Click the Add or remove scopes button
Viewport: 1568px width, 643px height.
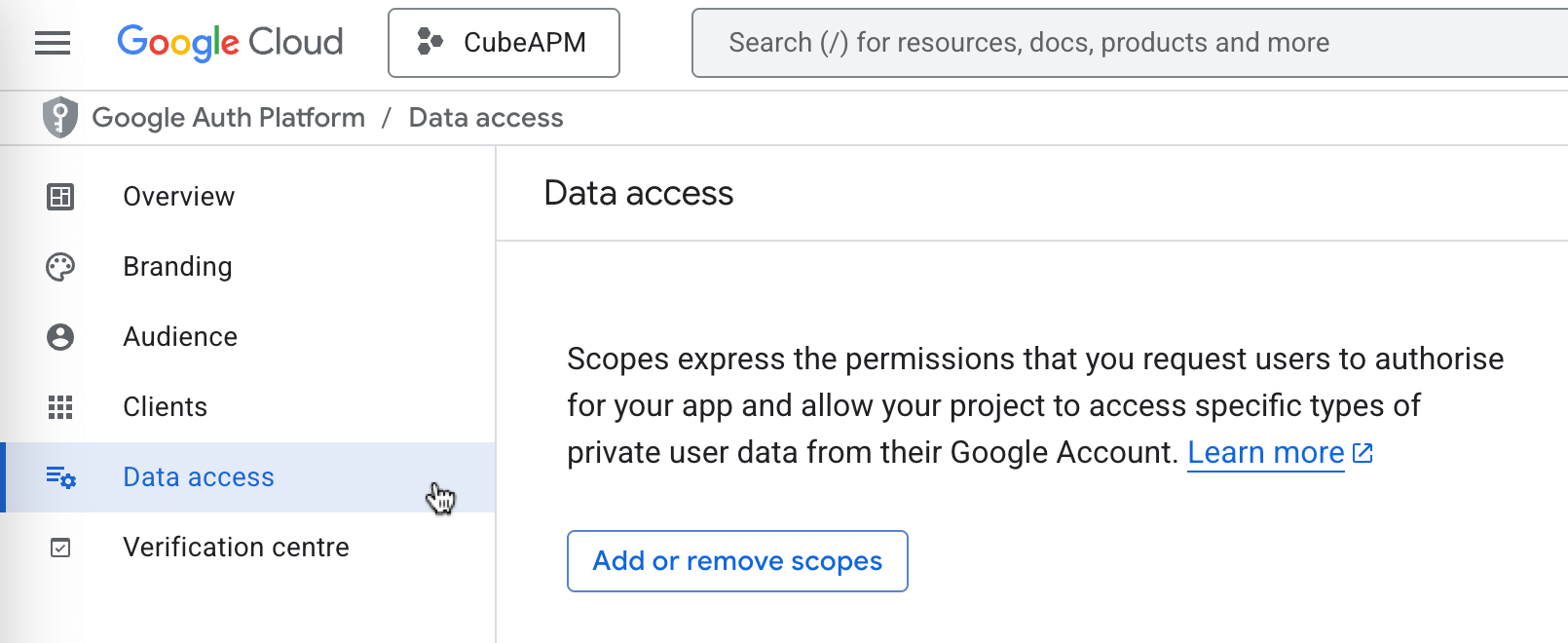(x=737, y=561)
